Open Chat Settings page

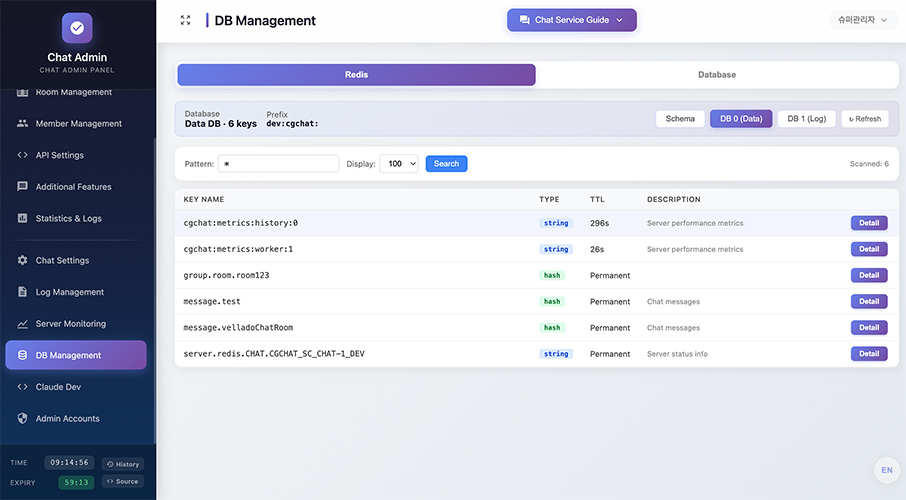pyautogui.click(x=77, y=260)
